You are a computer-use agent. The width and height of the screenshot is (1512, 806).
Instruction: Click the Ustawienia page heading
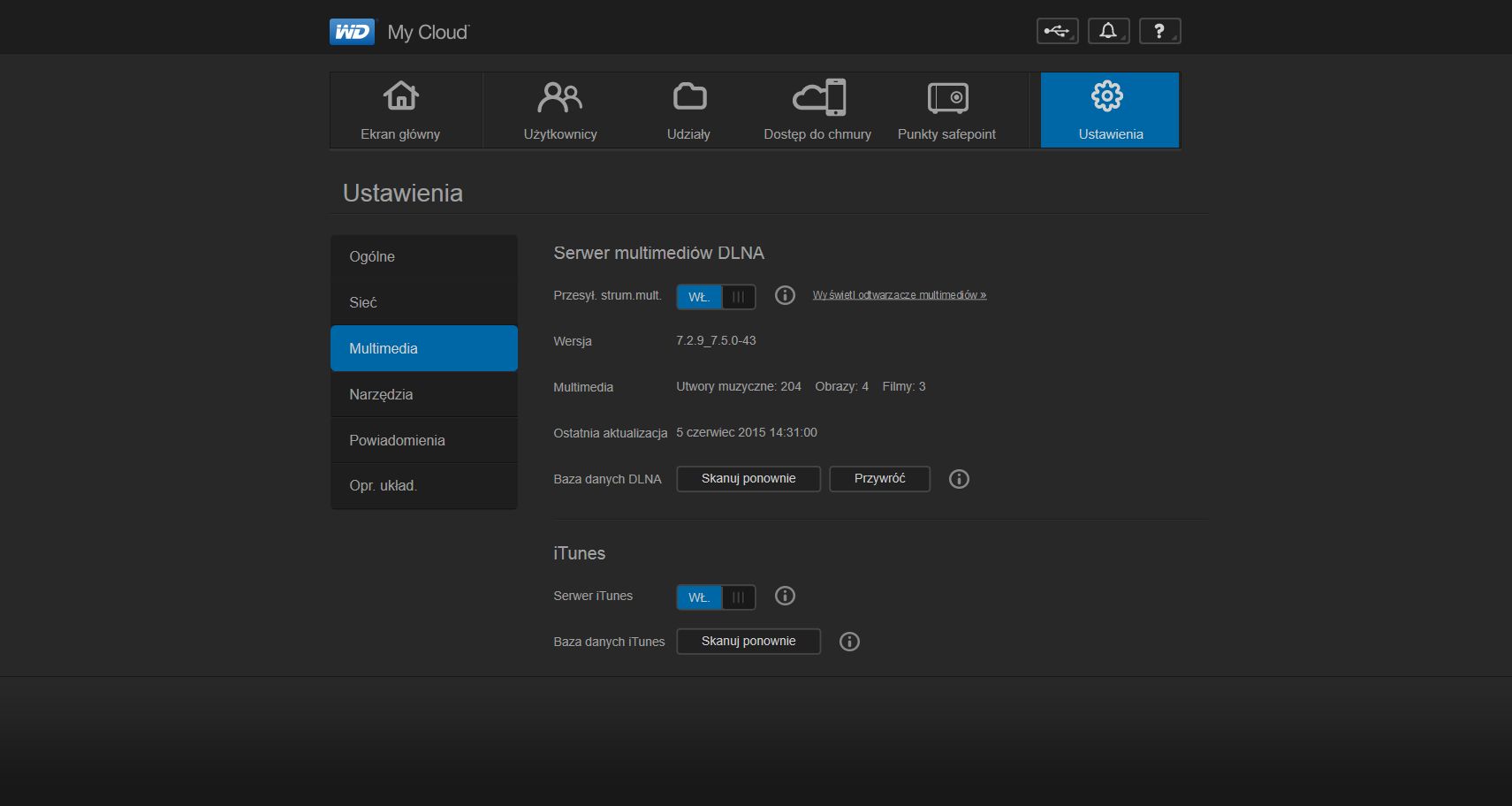coord(403,194)
